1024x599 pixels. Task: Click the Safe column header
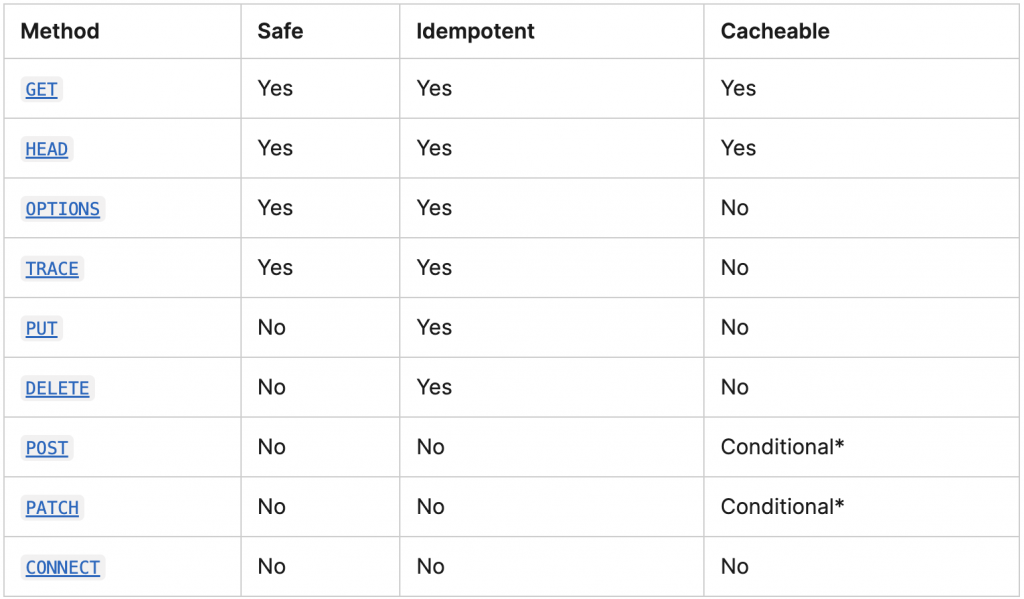click(279, 31)
